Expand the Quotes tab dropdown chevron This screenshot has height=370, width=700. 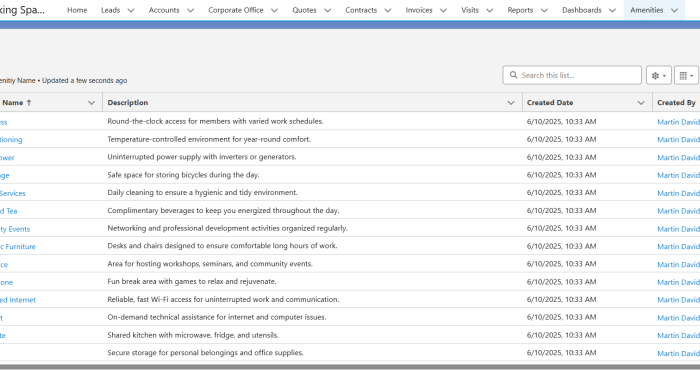(327, 10)
